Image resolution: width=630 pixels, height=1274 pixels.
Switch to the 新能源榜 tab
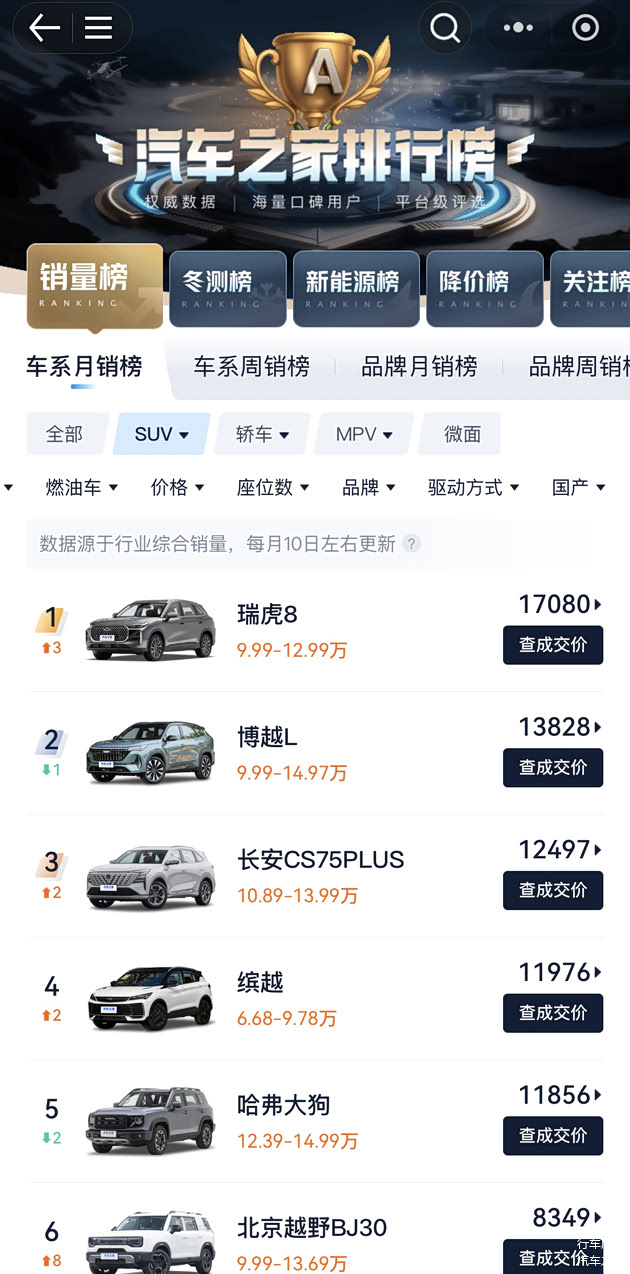[352, 288]
